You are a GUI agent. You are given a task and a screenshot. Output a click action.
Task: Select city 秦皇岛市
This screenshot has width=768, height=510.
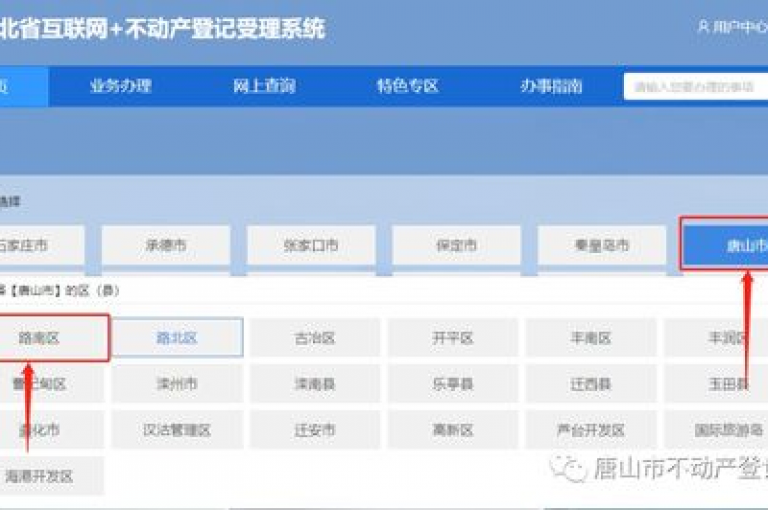pos(602,245)
